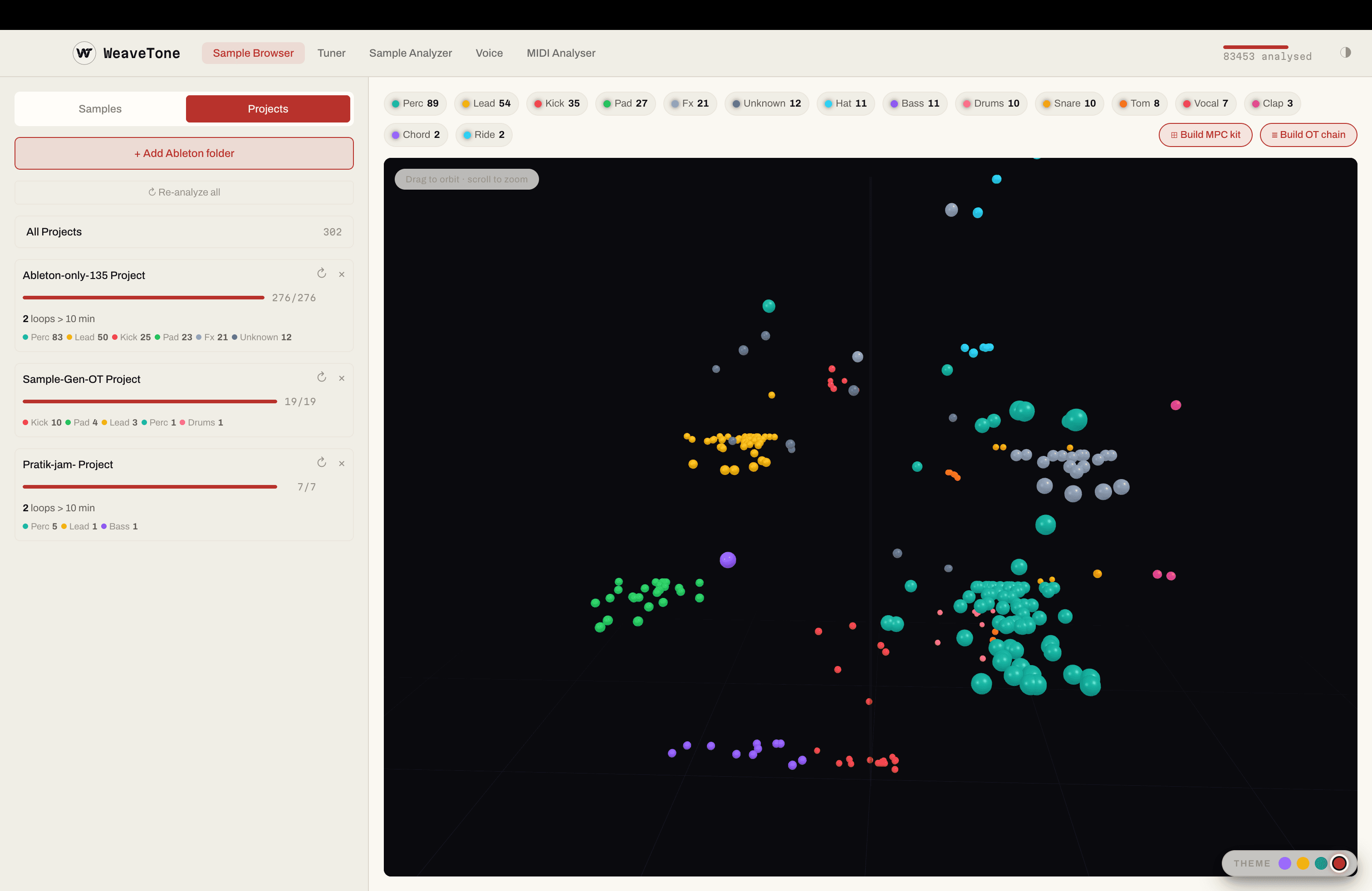This screenshot has width=1372, height=891.
Task: Toggle the Bass 11 filter chip
Action: click(915, 104)
